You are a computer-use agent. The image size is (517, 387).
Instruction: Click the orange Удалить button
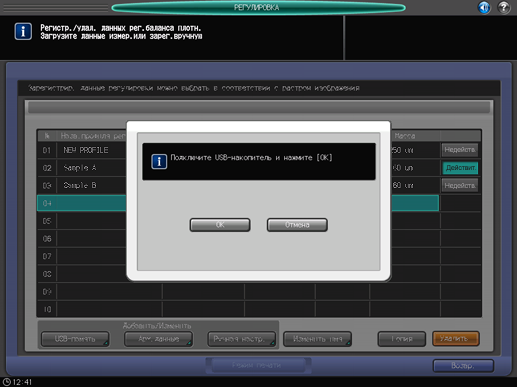(456, 338)
